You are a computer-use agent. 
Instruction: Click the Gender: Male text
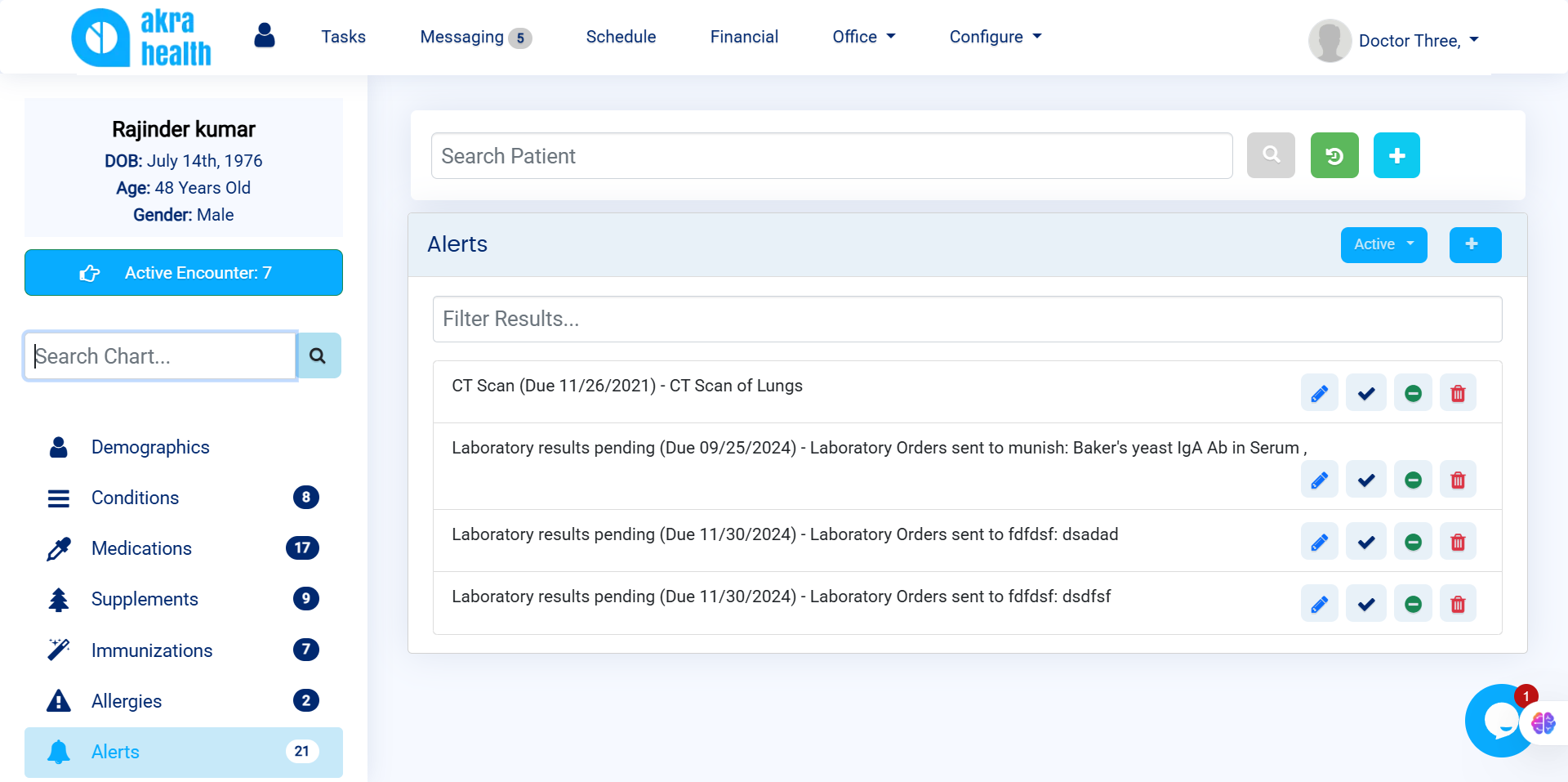coord(184,215)
